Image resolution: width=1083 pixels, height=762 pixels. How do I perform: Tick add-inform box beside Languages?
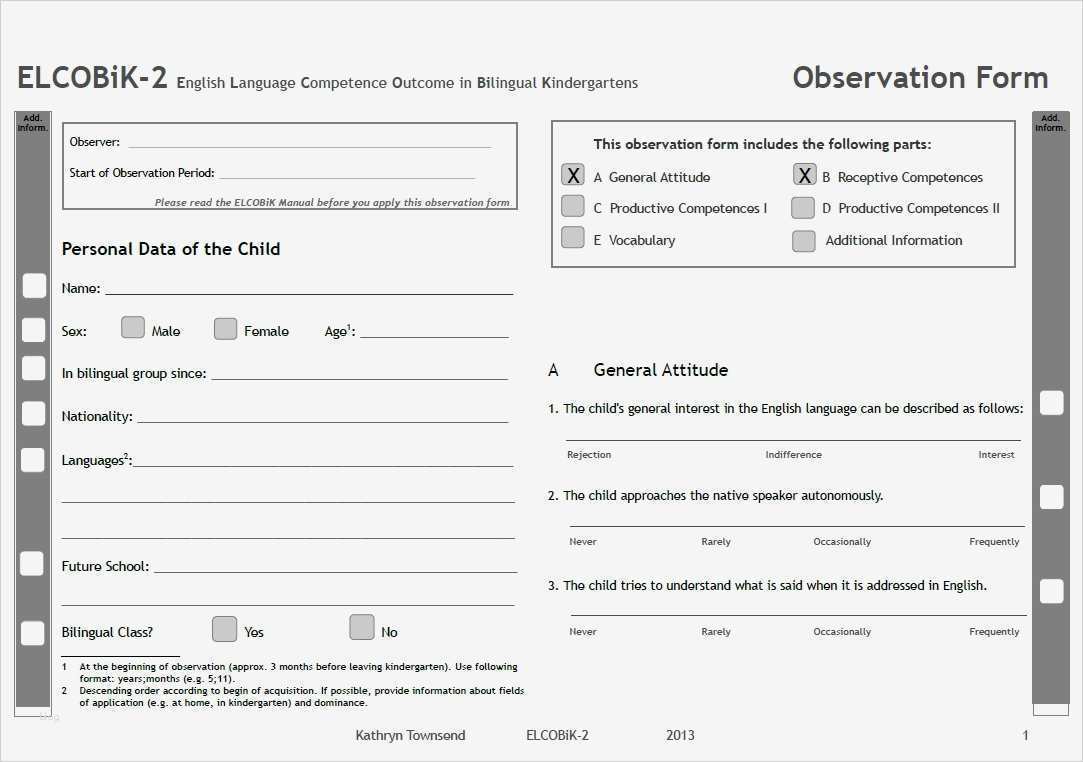tap(33, 460)
